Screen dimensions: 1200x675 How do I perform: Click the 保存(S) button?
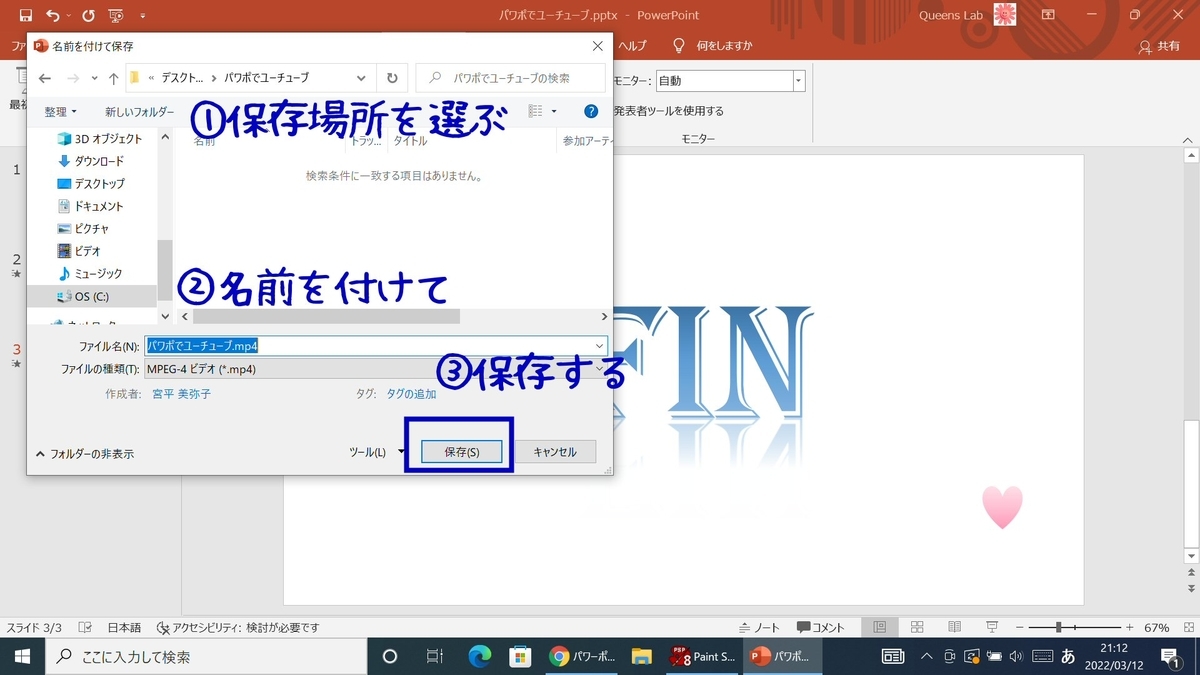(x=461, y=451)
